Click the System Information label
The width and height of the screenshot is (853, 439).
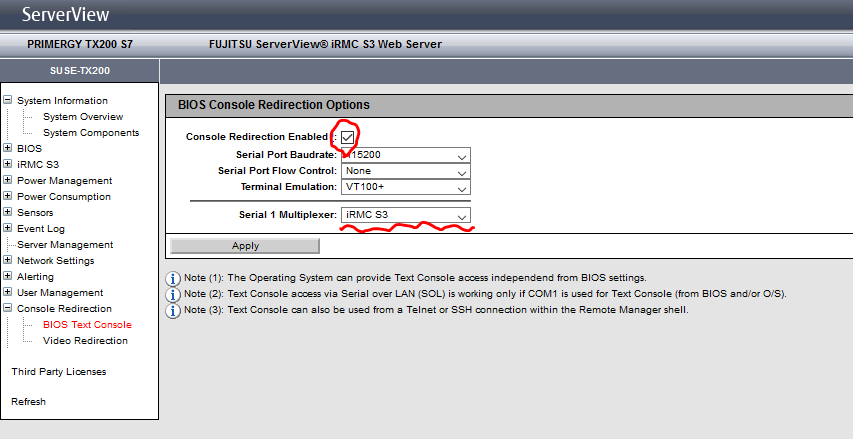[63, 101]
